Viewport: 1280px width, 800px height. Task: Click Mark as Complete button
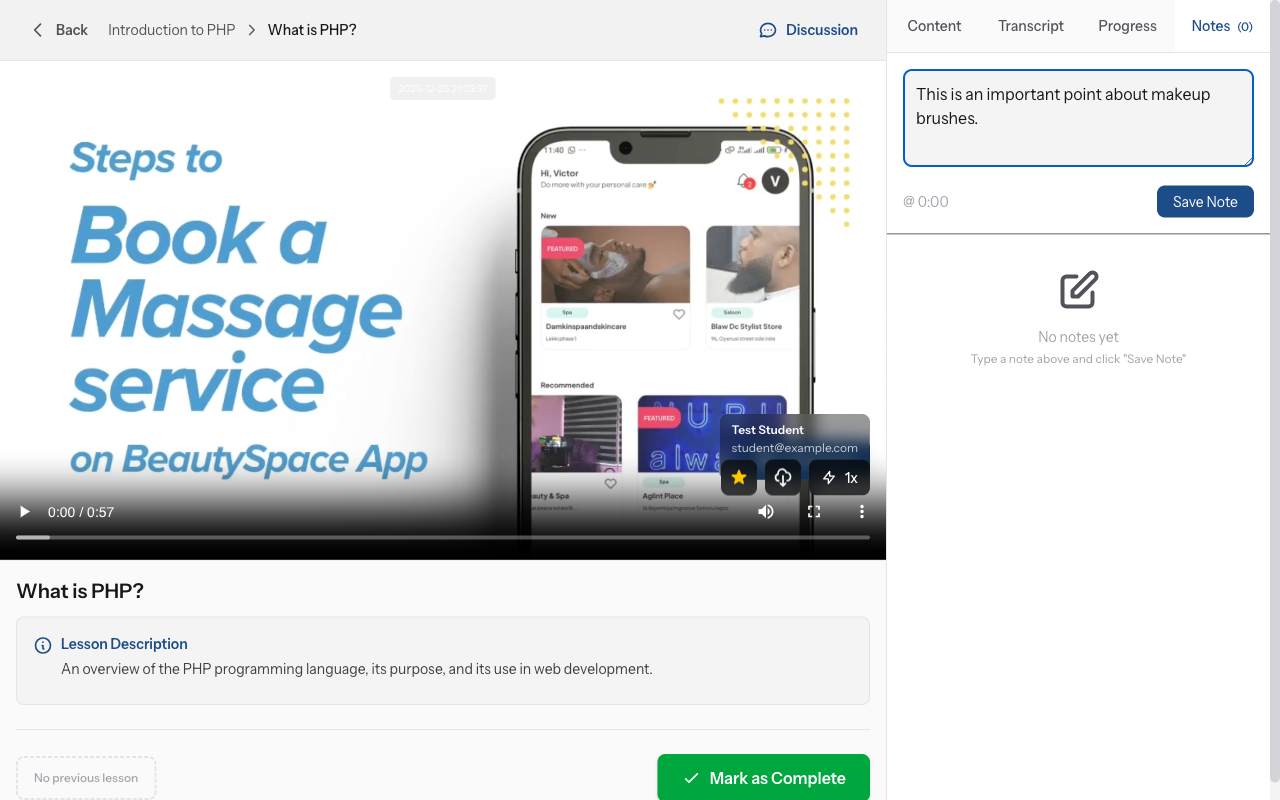763,778
